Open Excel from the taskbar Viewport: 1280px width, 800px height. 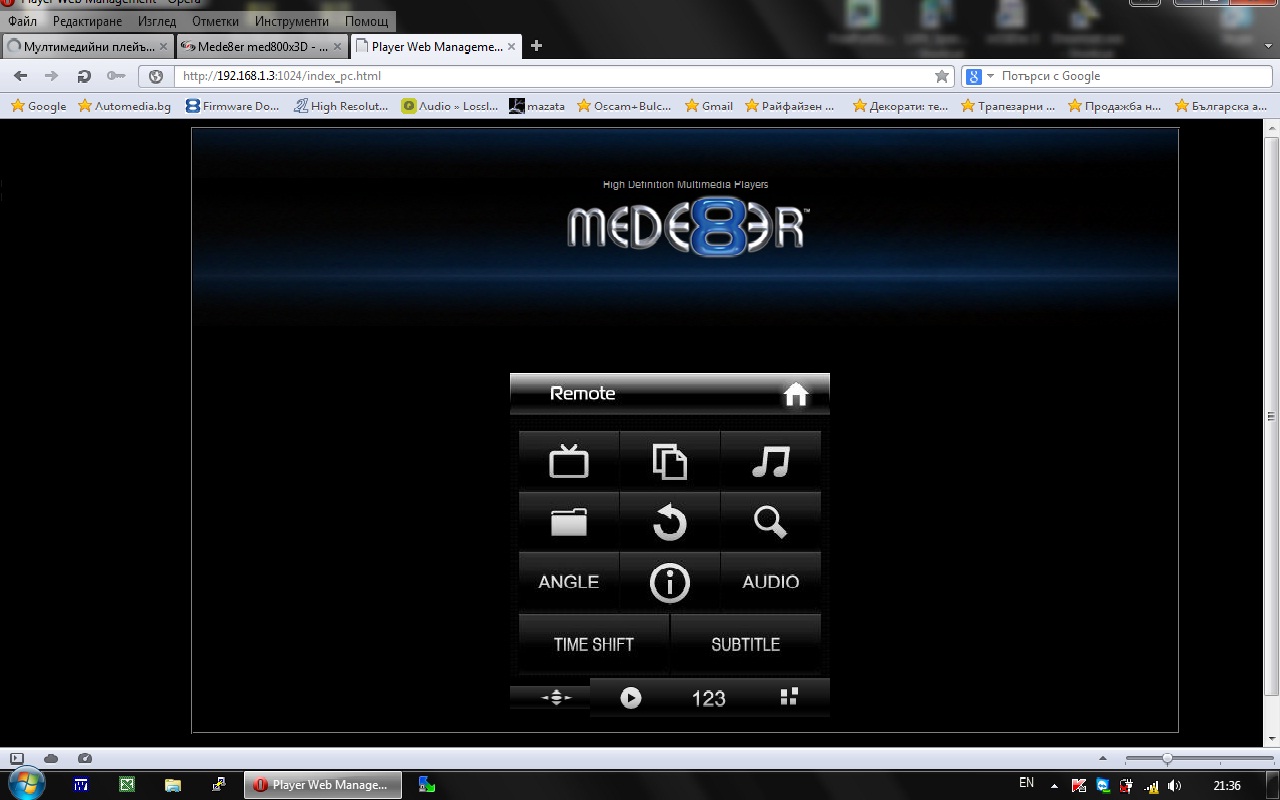pos(127,785)
